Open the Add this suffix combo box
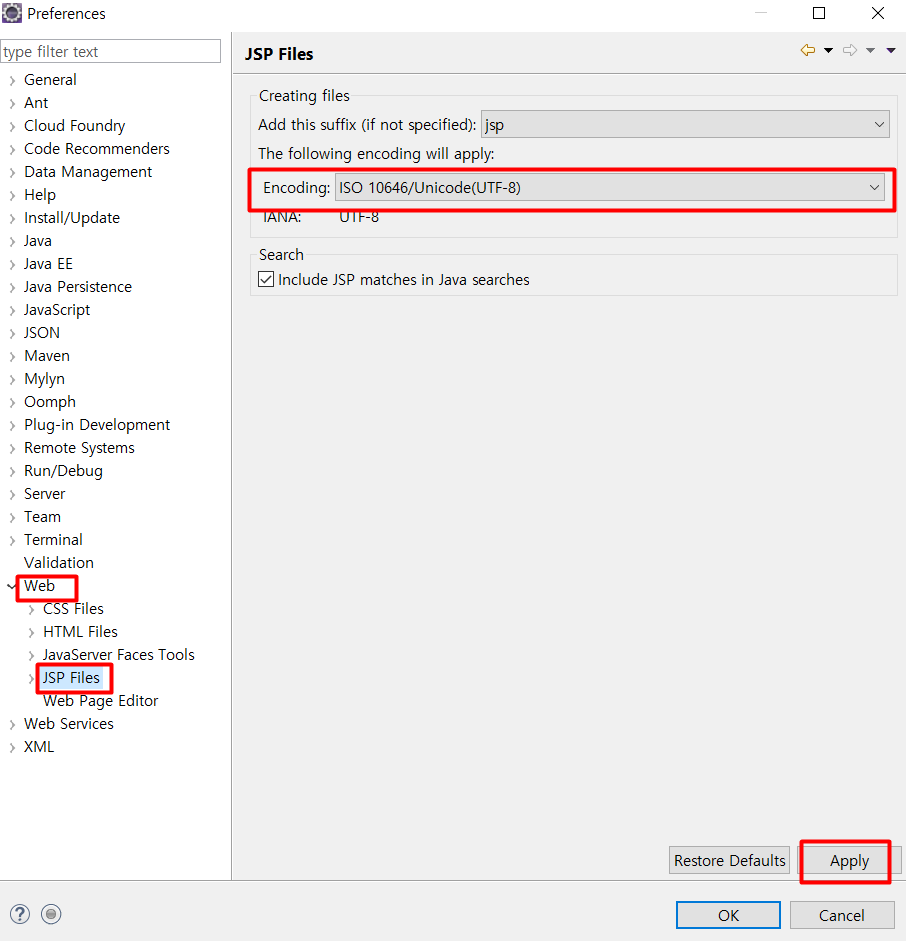This screenshot has width=906, height=941. 685,124
